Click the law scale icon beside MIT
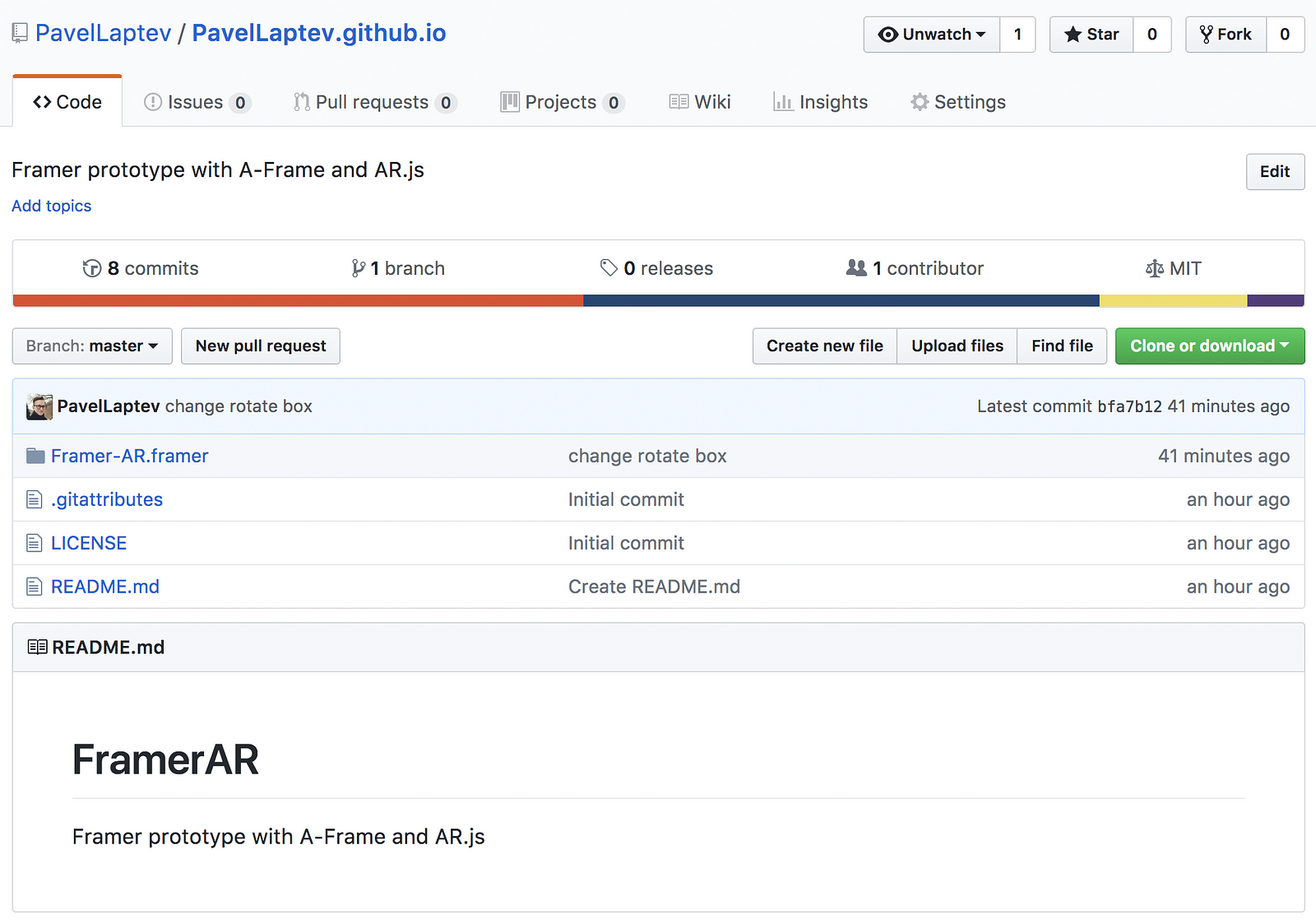Screen dimensions: 1316x924 [x=1155, y=268]
